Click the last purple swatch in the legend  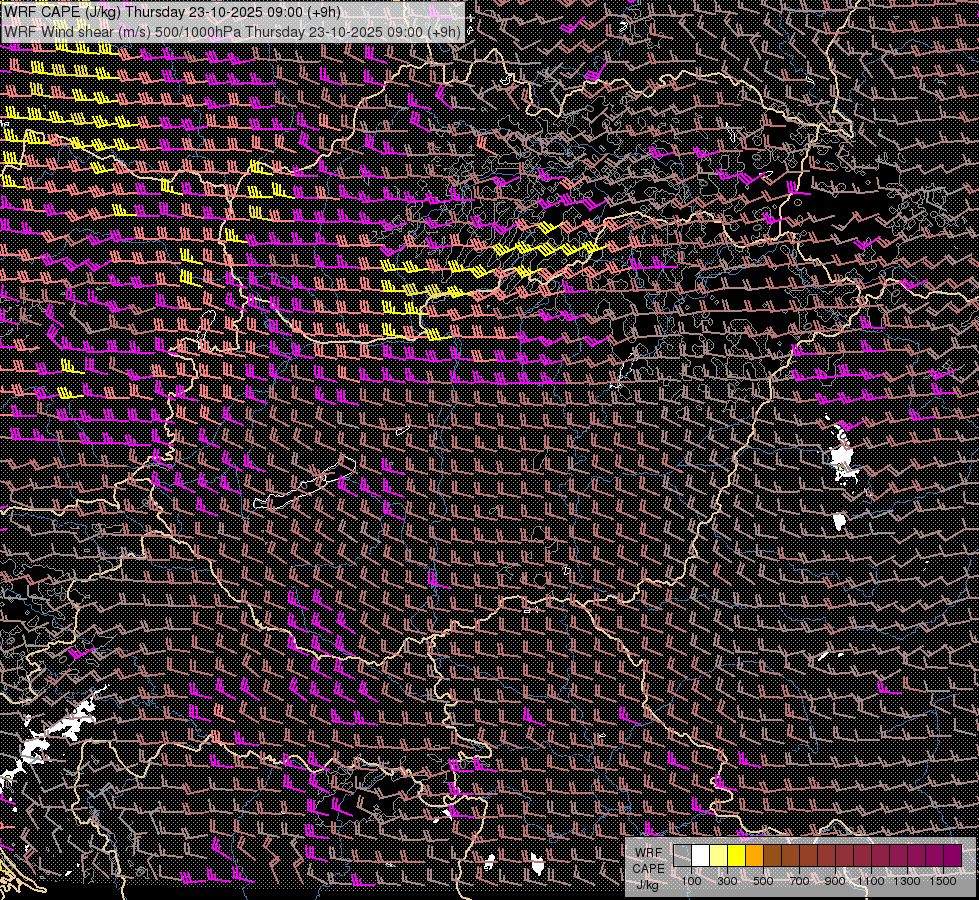point(952,856)
